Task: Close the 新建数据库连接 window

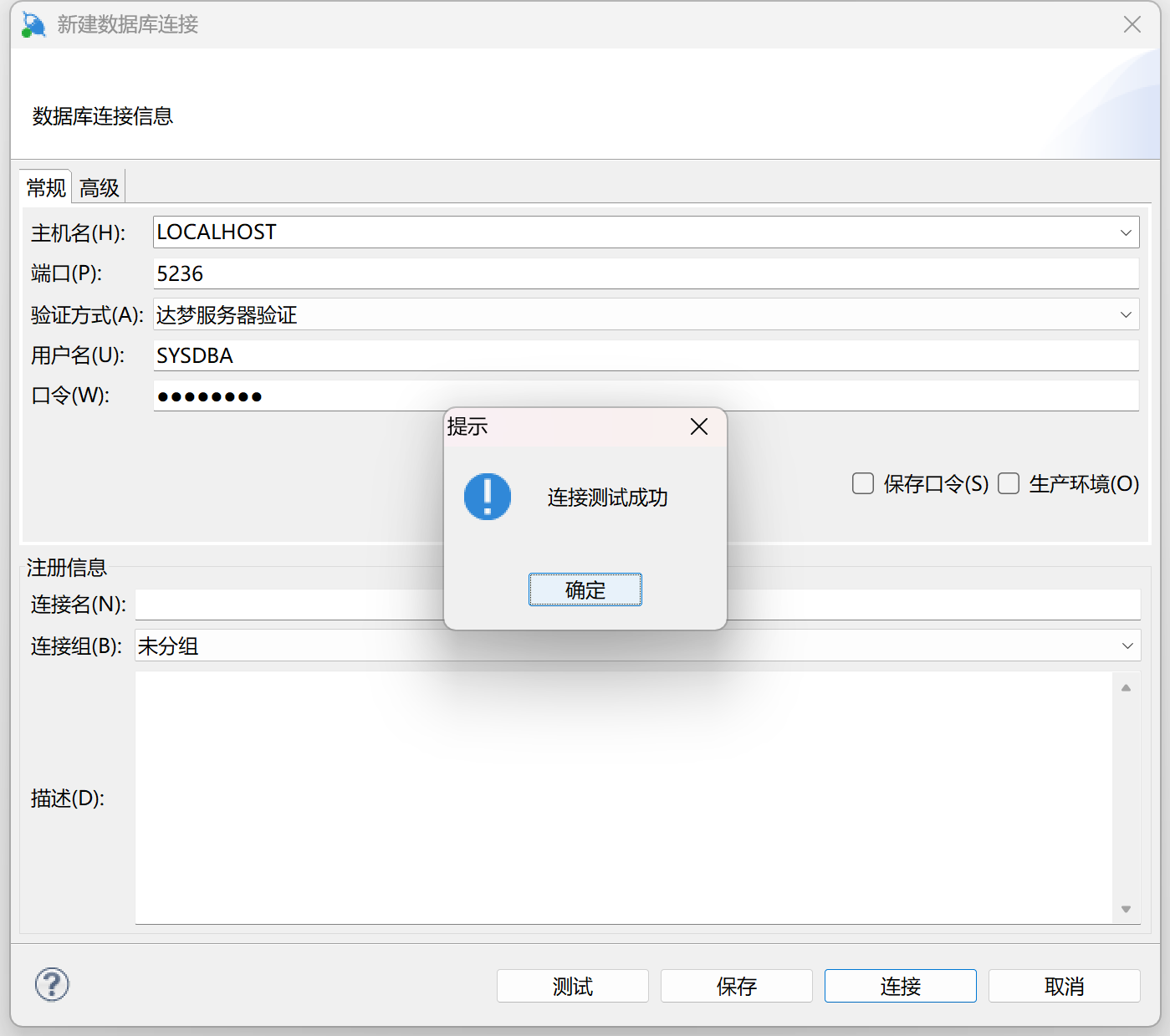Action: pos(1132,24)
